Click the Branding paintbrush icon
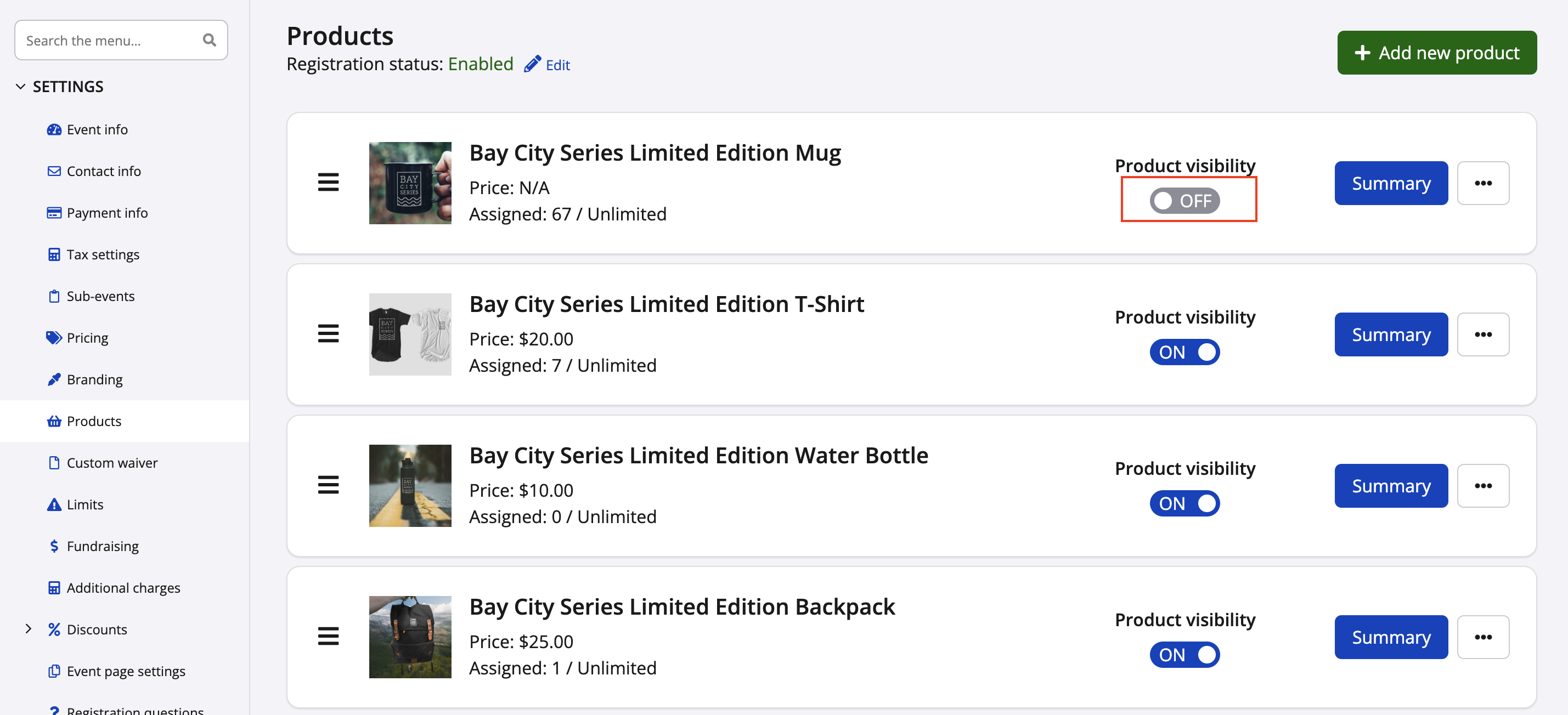This screenshot has height=715, width=1568. (x=54, y=379)
